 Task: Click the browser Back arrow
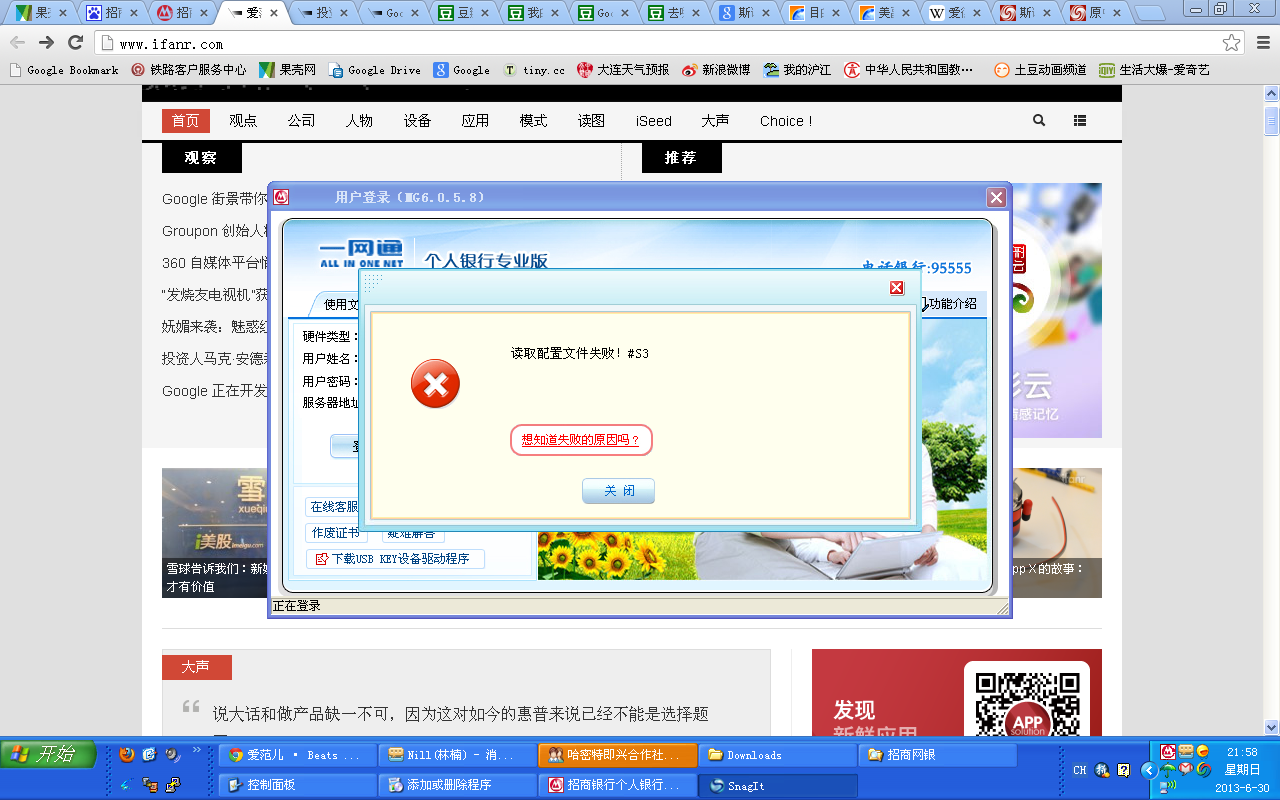tap(18, 43)
